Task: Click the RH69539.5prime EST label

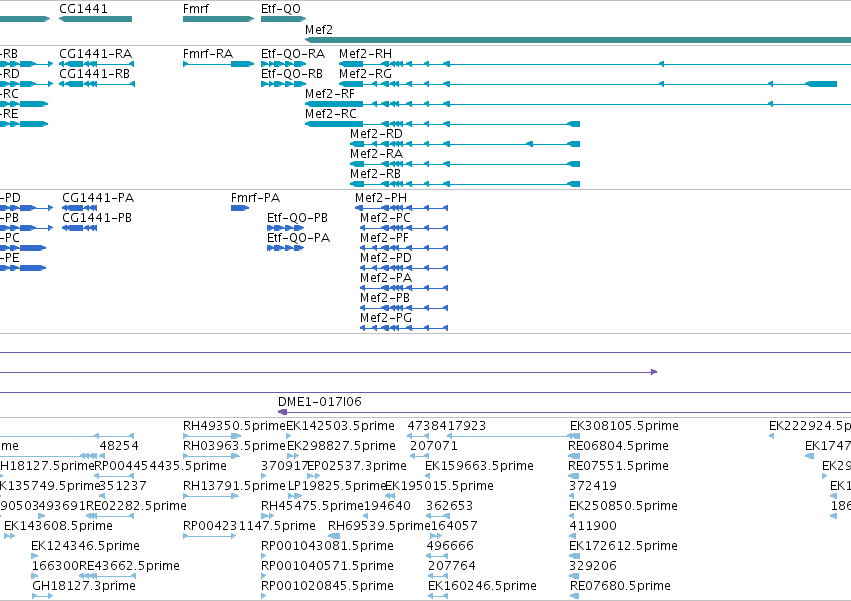Action: [379, 527]
